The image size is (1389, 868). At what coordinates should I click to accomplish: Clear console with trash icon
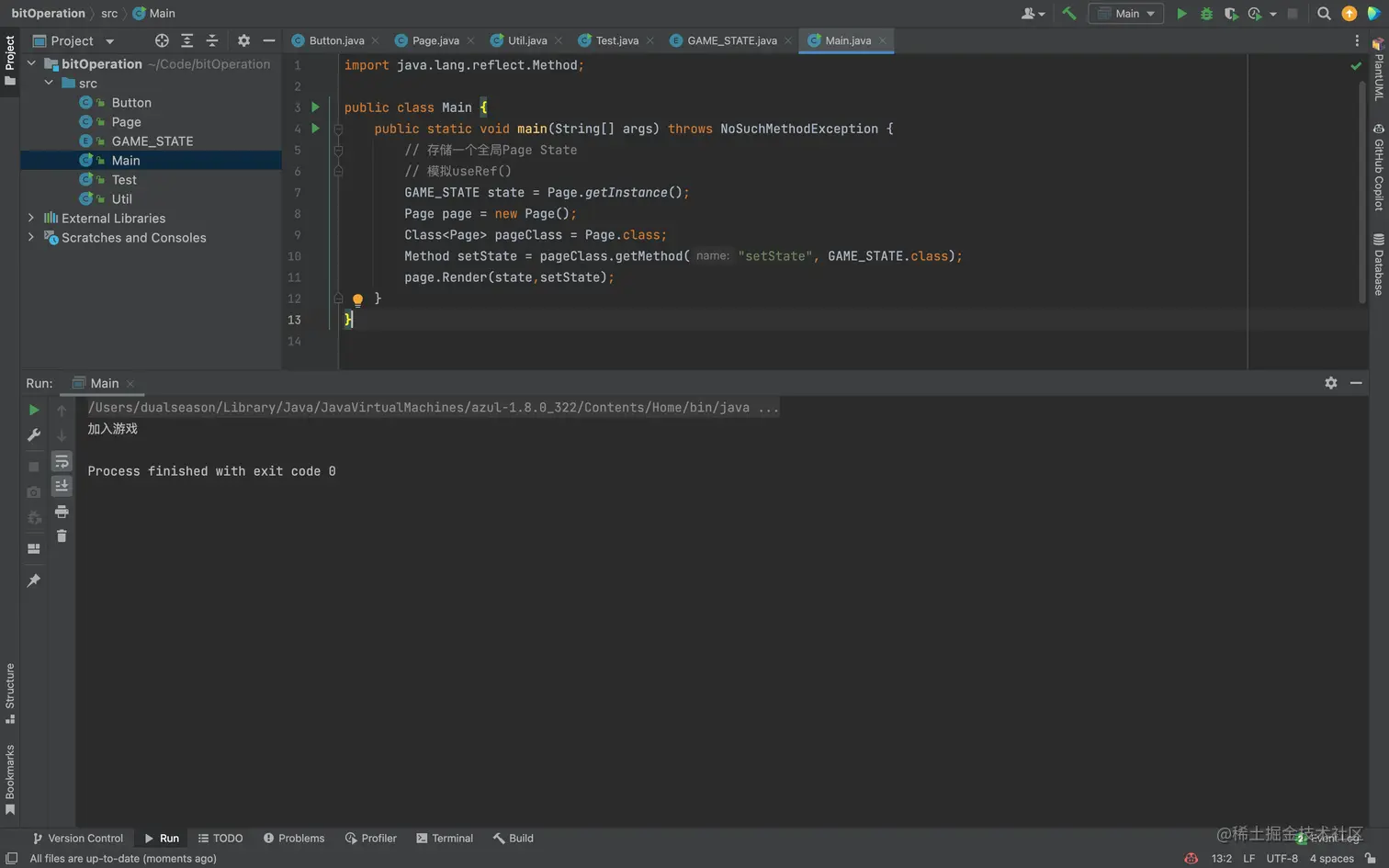pos(62,535)
